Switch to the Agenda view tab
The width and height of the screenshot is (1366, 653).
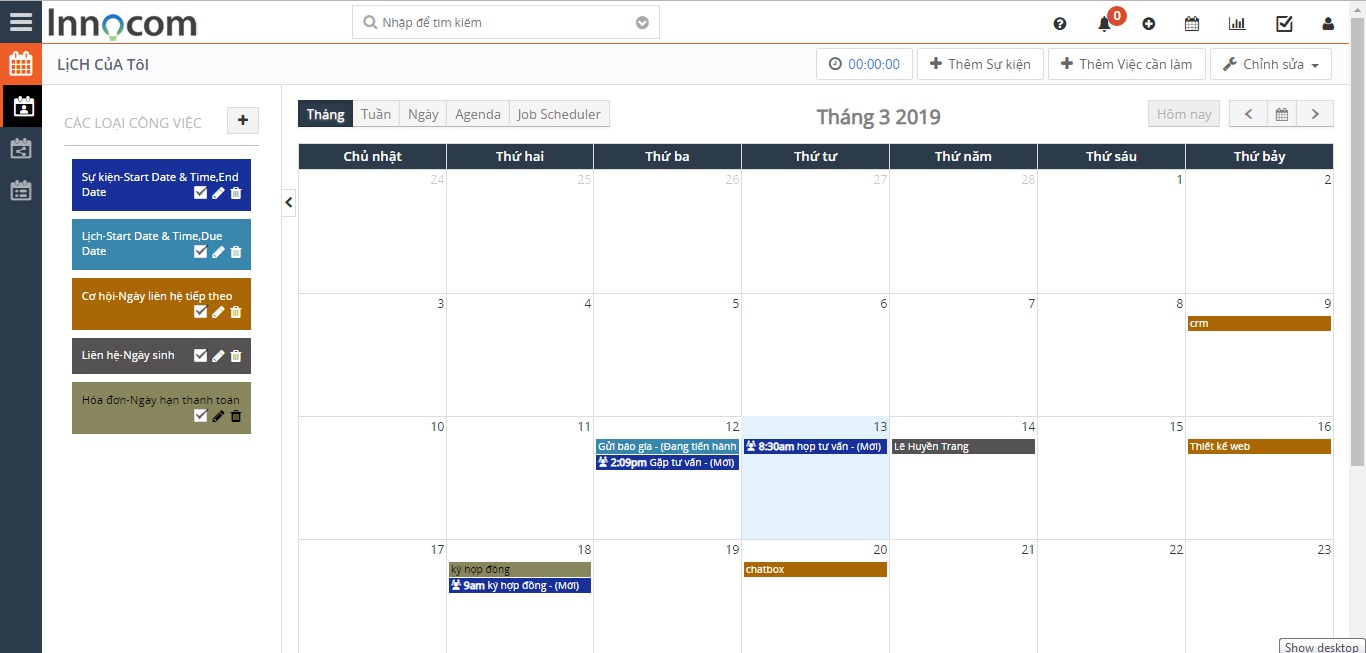click(477, 114)
